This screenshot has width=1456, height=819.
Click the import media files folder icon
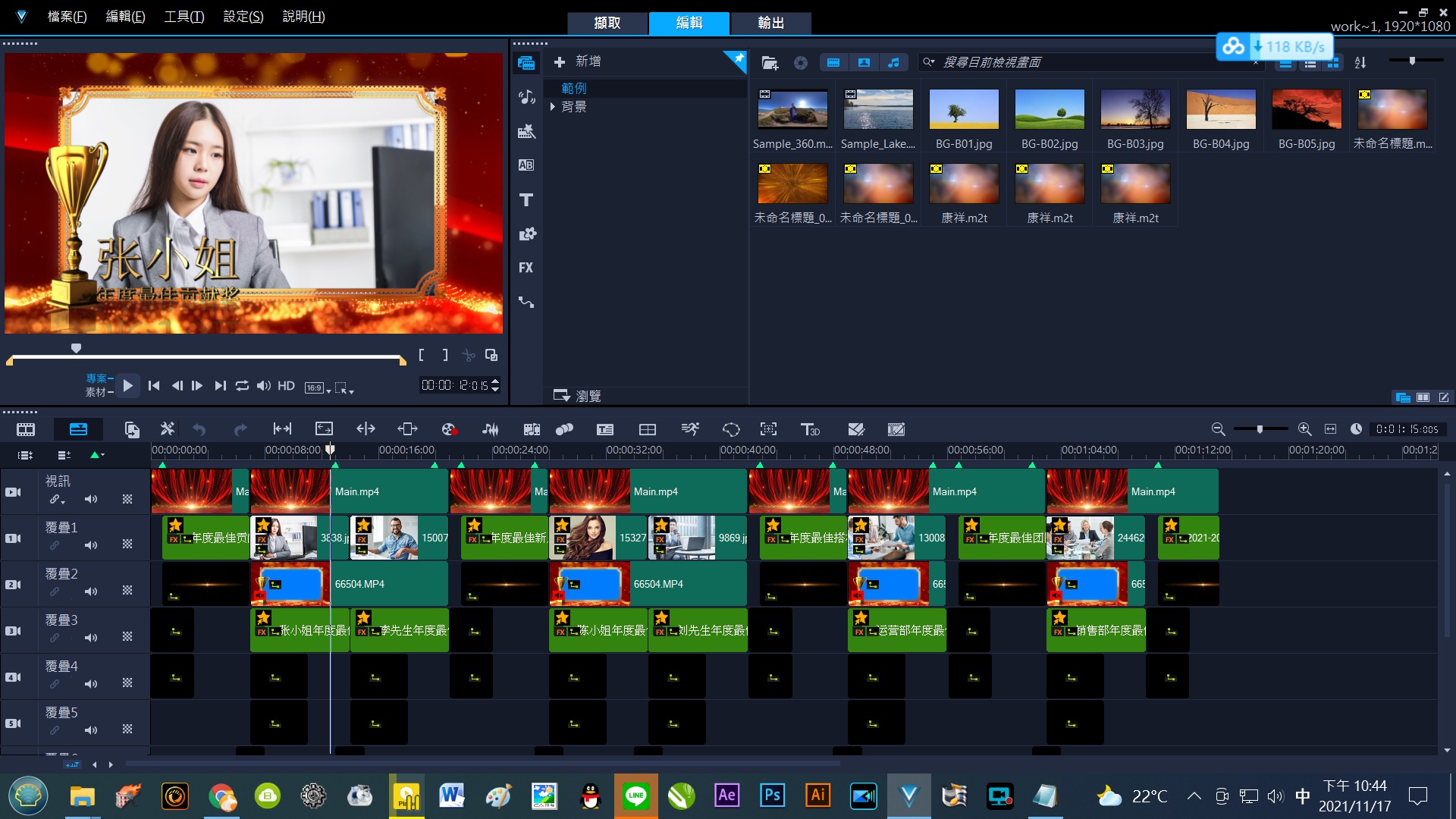point(770,63)
